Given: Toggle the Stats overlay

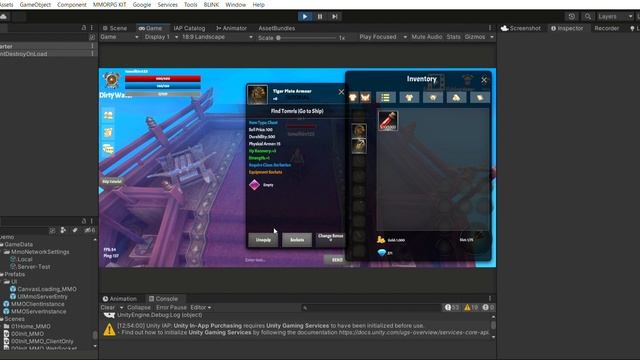Looking at the screenshot, I should (x=453, y=37).
